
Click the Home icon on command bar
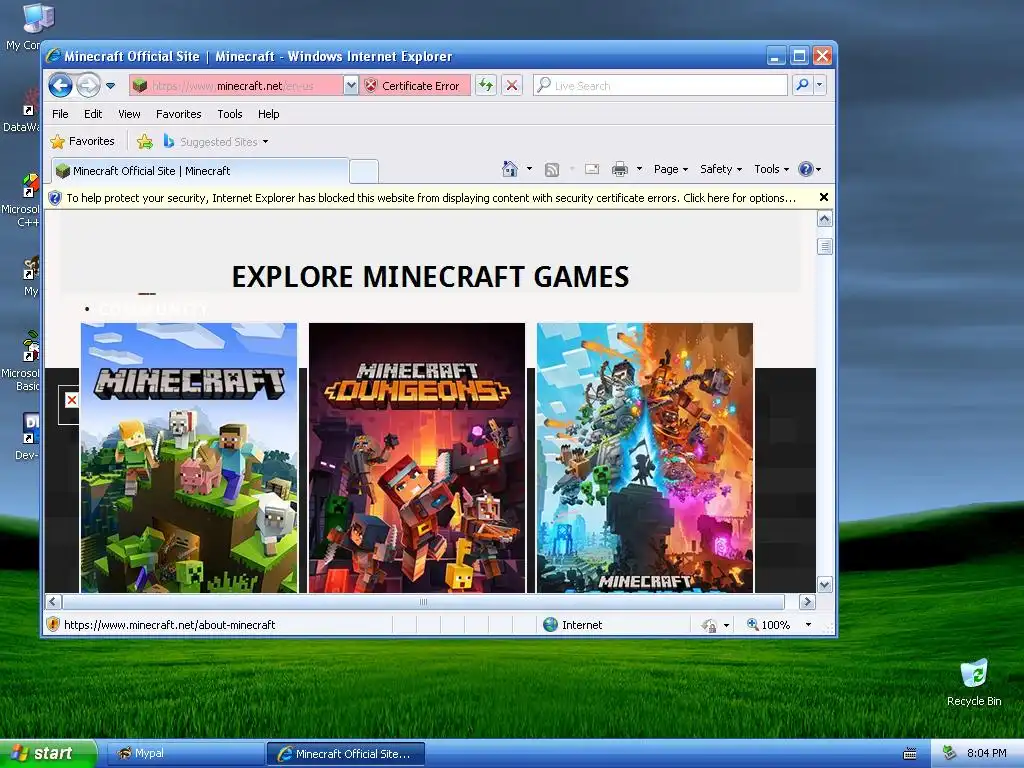pos(509,169)
